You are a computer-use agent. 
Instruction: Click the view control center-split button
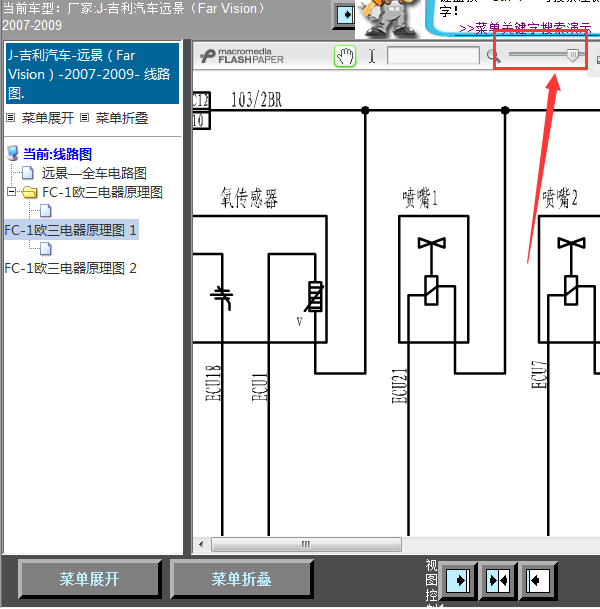(x=498, y=581)
